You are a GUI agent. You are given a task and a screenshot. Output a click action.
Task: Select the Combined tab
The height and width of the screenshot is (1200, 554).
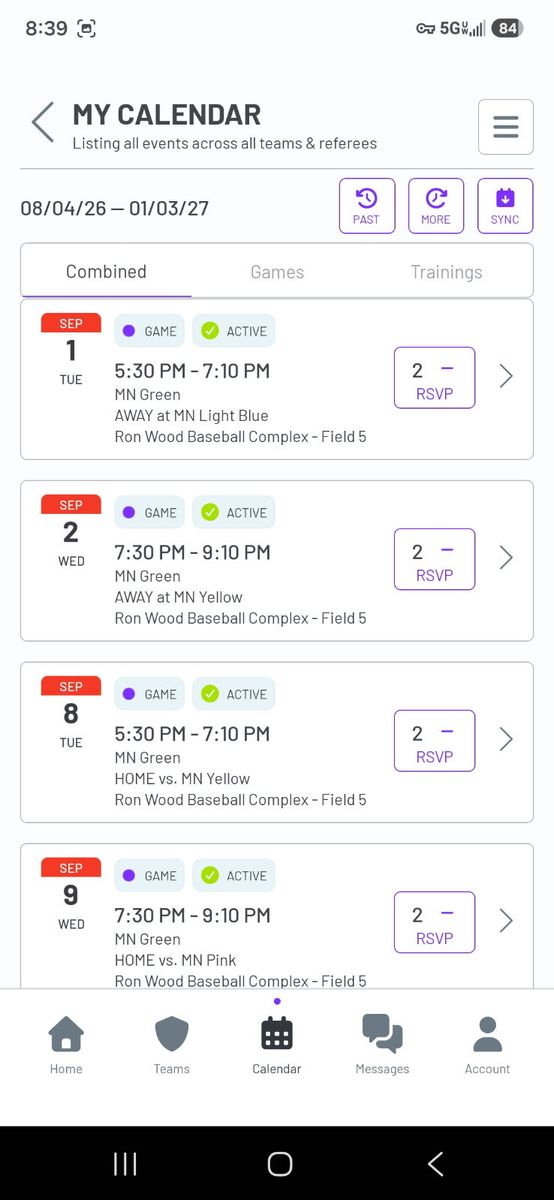[x=106, y=272]
